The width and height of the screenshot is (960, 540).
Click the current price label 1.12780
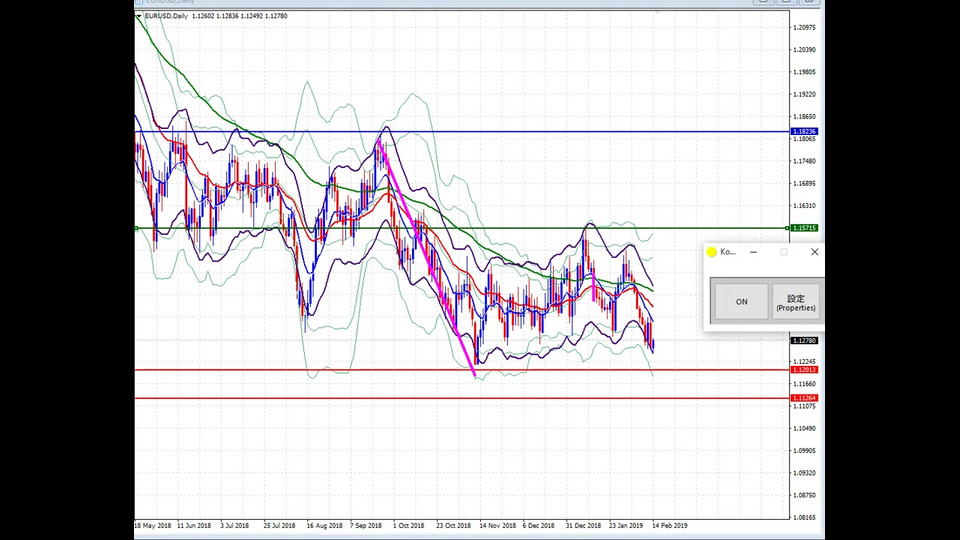pos(804,340)
